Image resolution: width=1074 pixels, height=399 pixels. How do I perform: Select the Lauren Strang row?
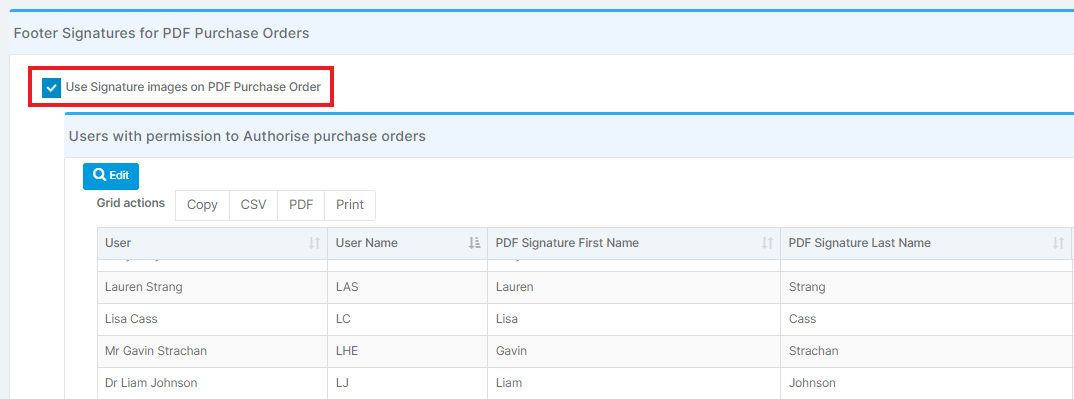(x=585, y=287)
